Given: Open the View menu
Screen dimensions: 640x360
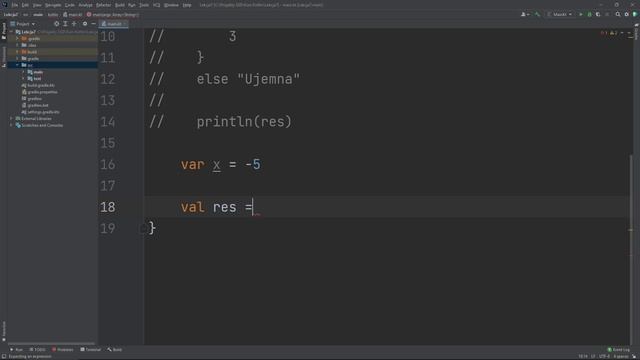Looking at the screenshot, I should (x=37, y=5).
